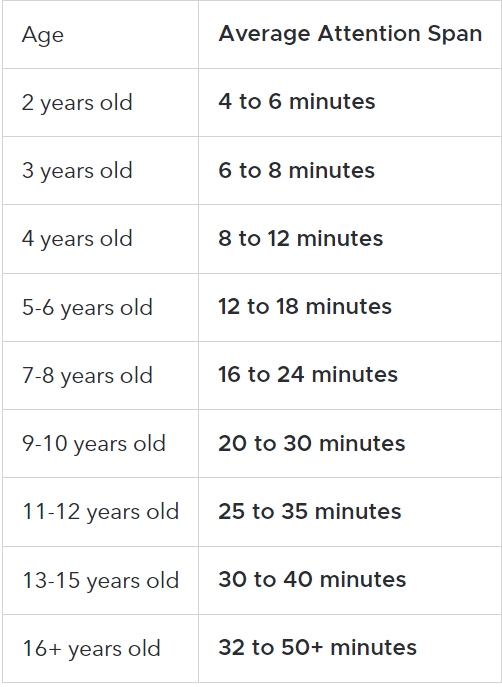Image resolution: width=502 pixels, height=687 pixels.
Task: Select the 32 to 50+ minutes value
Action: [x=318, y=648]
